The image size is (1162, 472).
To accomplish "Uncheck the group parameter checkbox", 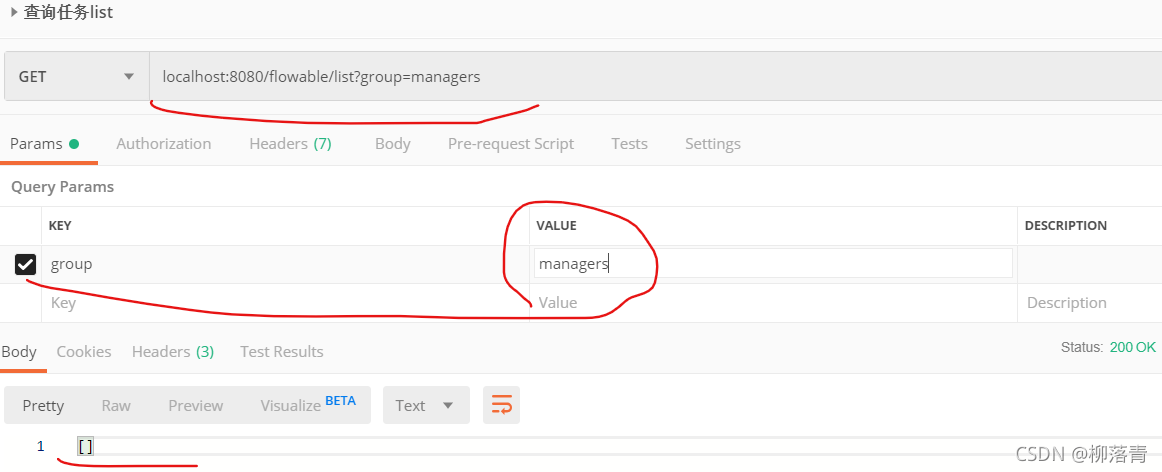I will [25, 264].
